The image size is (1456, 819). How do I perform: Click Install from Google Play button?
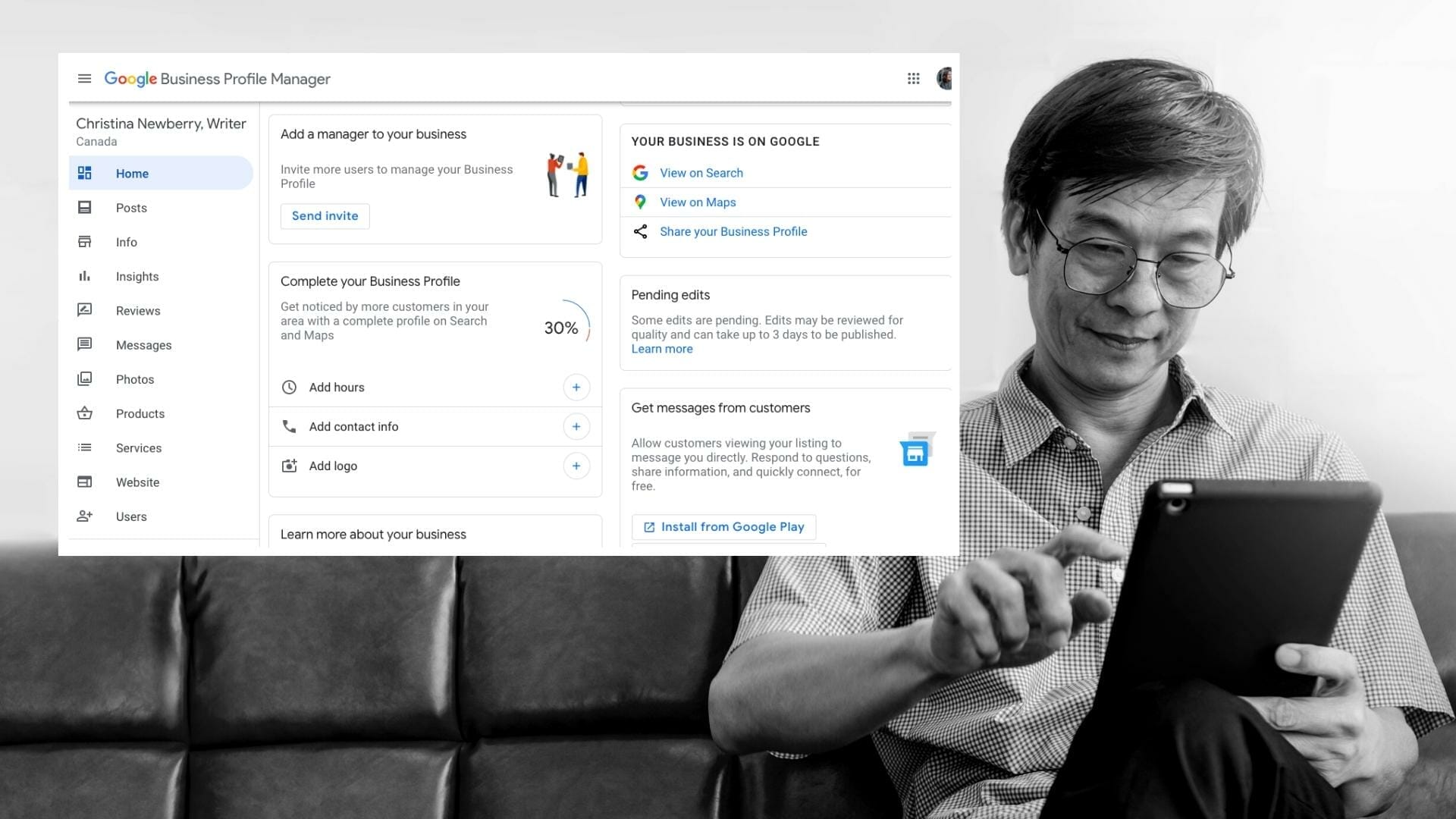(x=723, y=527)
